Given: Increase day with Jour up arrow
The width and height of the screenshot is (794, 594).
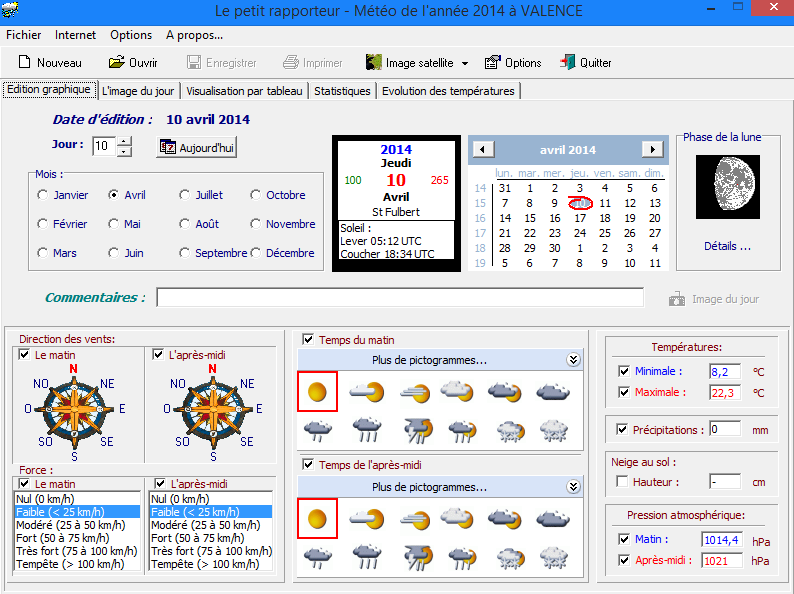Looking at the screenshot, I should point(125,142).
